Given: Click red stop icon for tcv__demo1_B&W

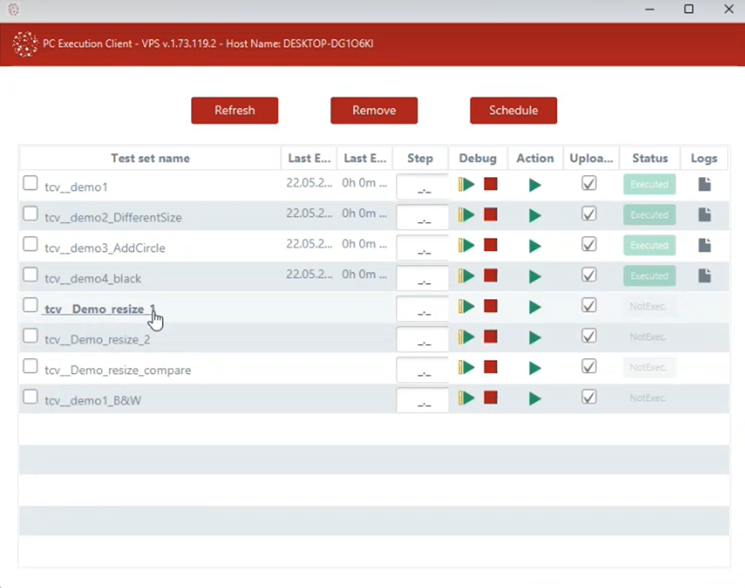Looking at the screenshot, I should point(490,398).
